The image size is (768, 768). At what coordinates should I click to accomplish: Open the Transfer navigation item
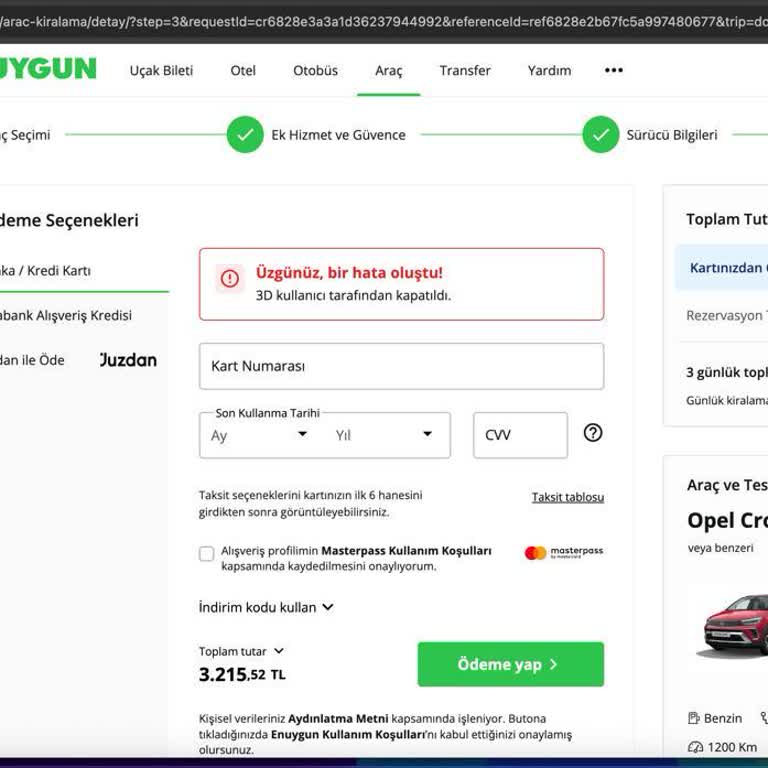(465, 71)
